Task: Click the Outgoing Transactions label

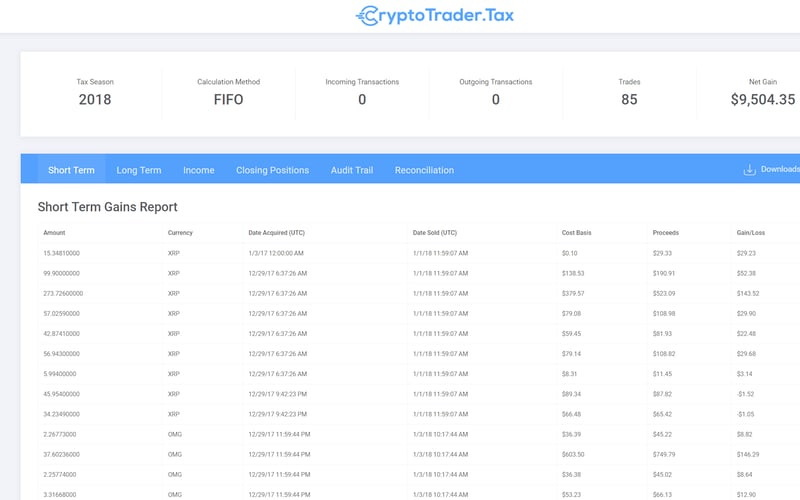Action: coord(495,82)
